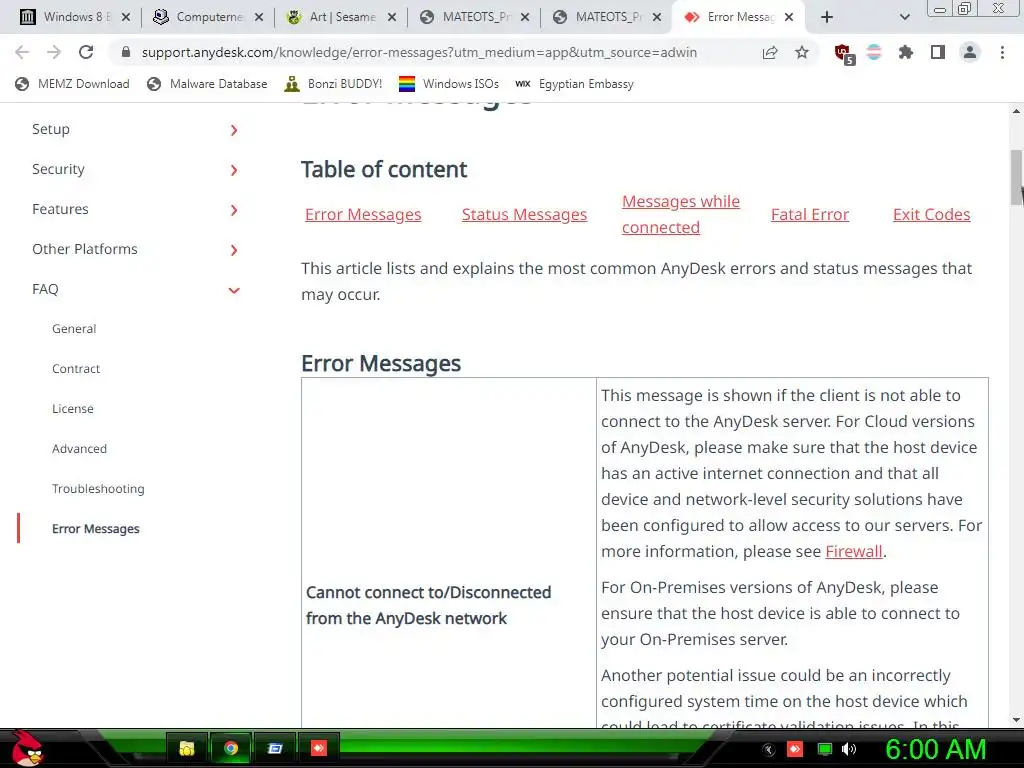Open the uBlock Origin extension icon
Image resolution: width=1024 pixels, height=768 pixels.
[x=844, y=54]
